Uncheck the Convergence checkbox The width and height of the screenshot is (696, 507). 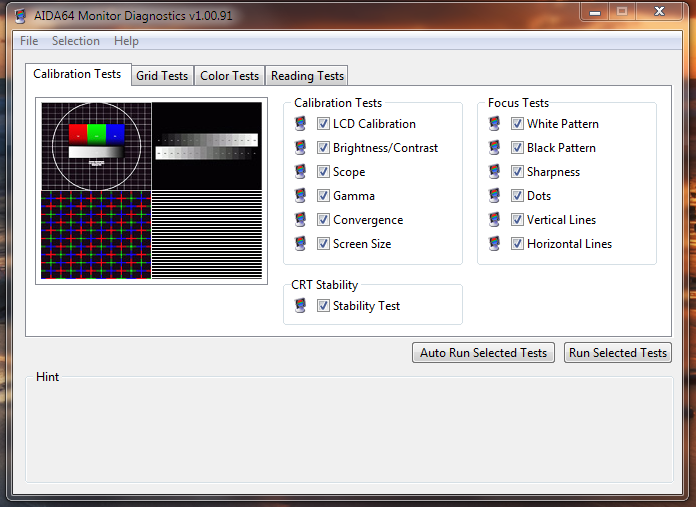pos(323,219)
